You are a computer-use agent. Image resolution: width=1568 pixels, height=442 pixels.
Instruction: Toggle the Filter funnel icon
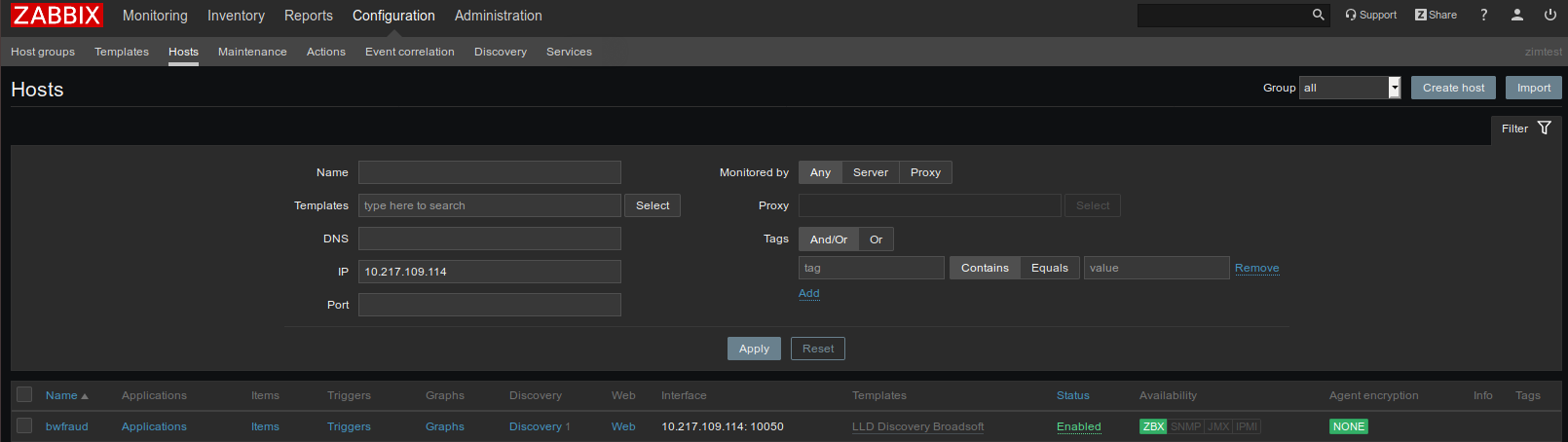[1544, 129]
